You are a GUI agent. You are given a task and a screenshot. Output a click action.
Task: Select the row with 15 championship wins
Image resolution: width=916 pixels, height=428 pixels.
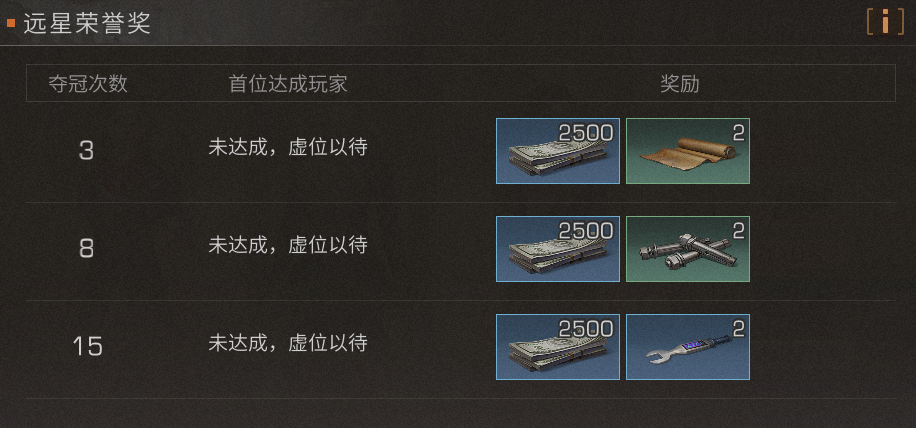coord(460,349)
